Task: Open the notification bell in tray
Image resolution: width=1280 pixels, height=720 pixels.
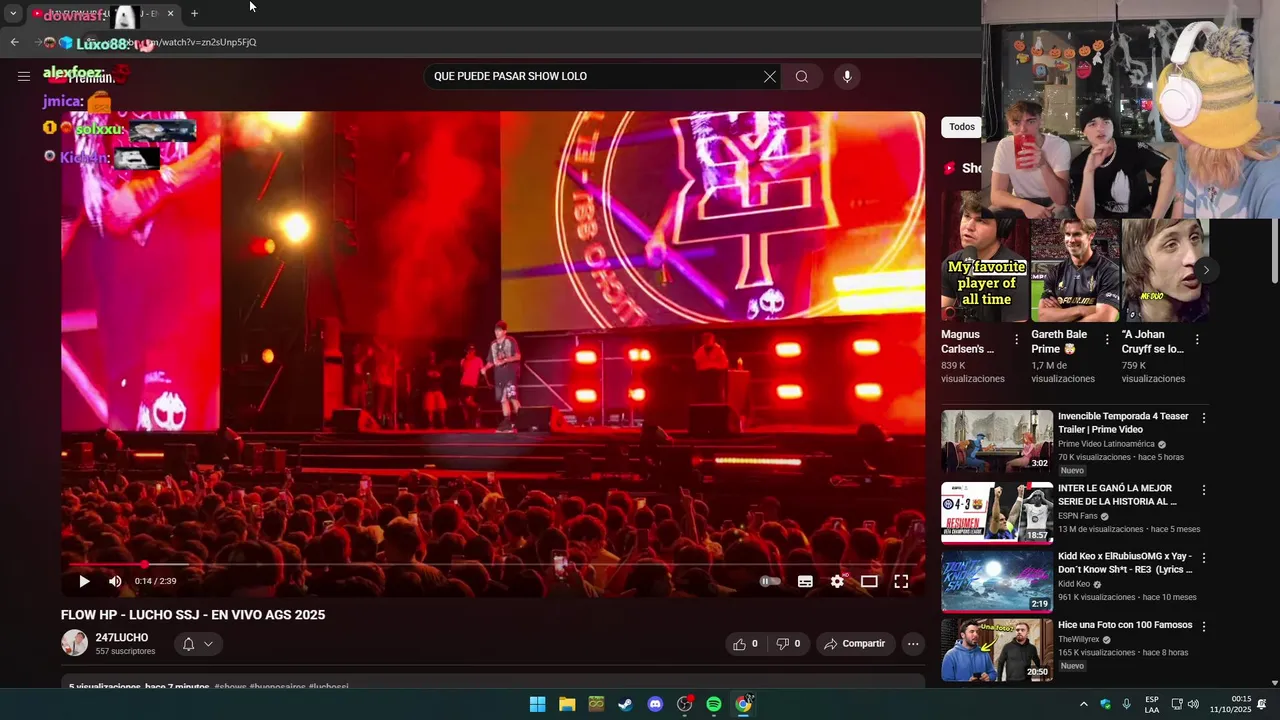Action: click(1262, 704)
